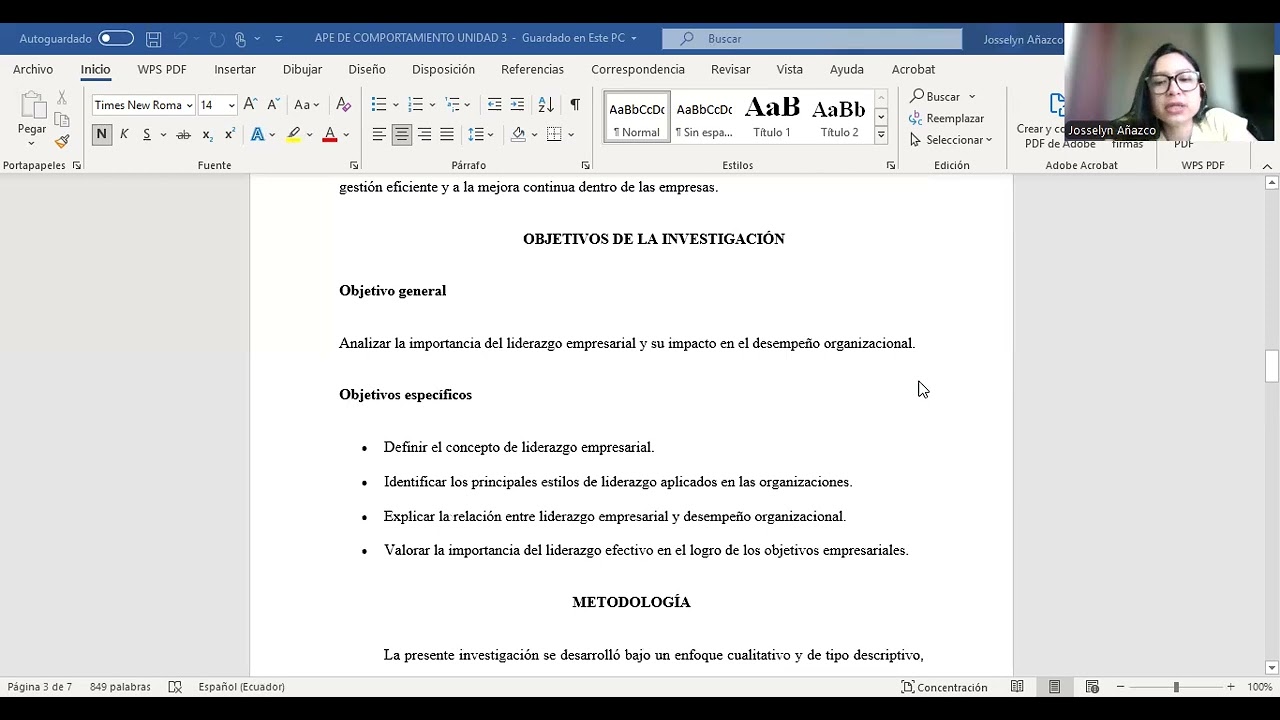Open the Seleccionar dropdown

(951, 140)
